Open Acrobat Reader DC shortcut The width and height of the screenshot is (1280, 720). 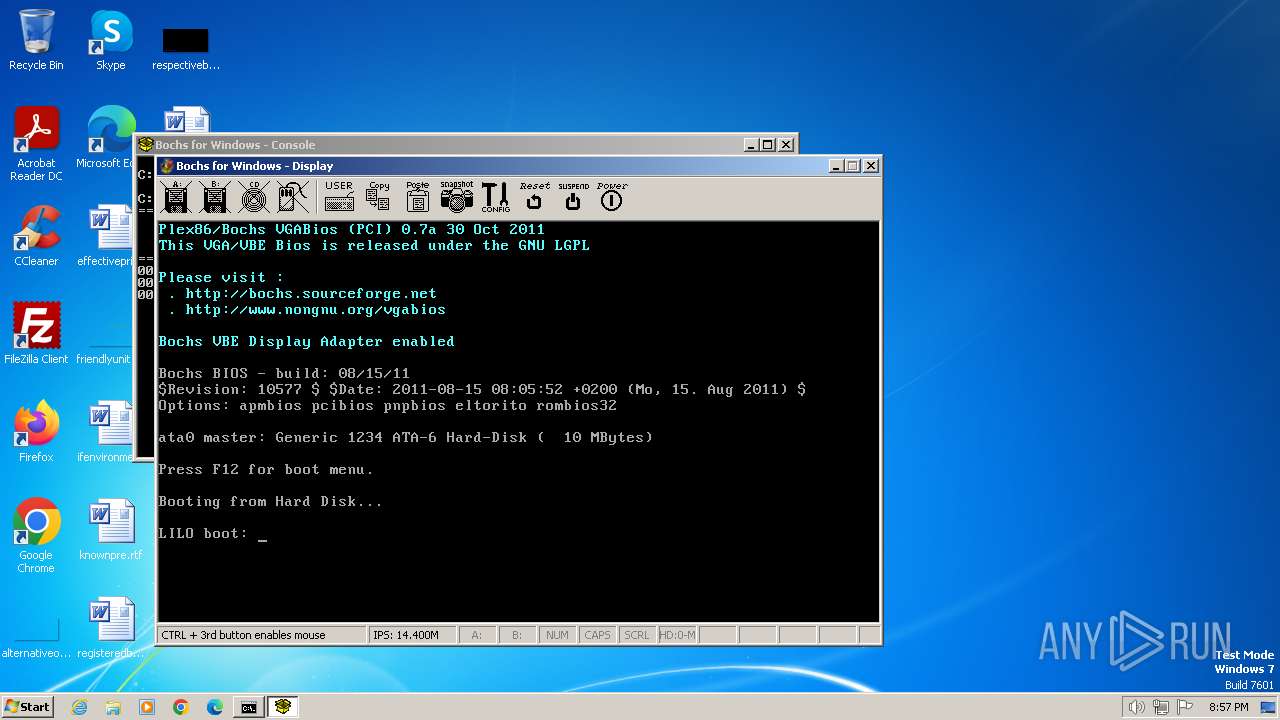(36, 144)
